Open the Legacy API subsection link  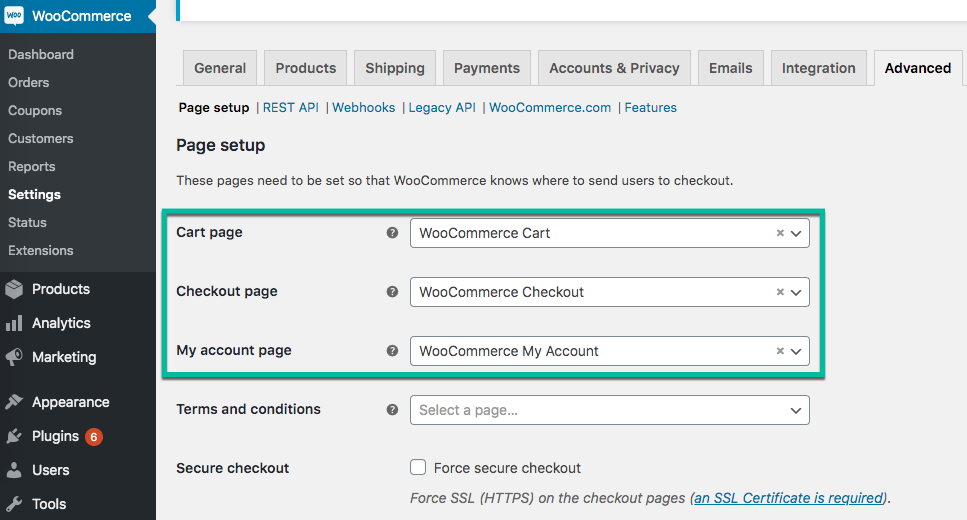point(442,107)
